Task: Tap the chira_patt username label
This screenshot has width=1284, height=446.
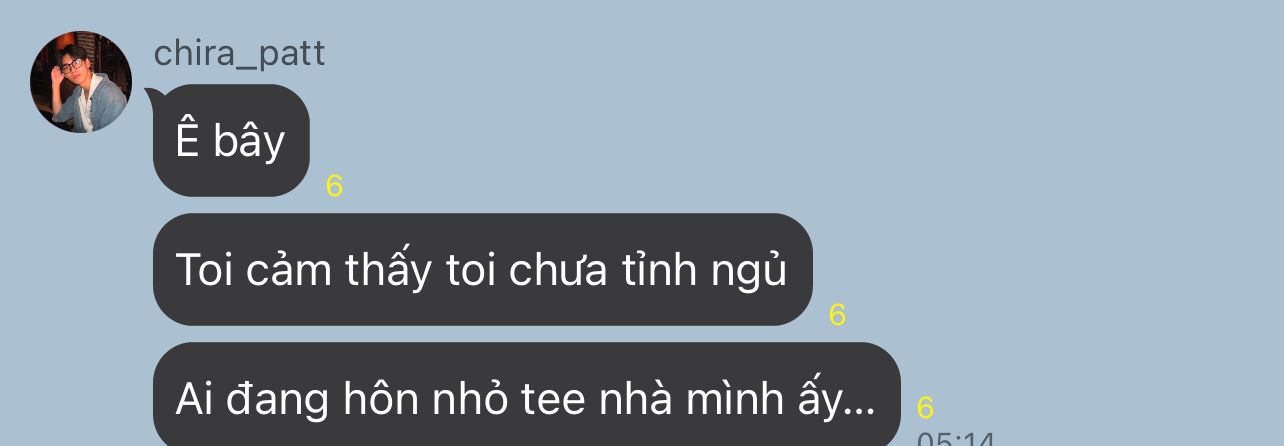Action: pos(239,53)
